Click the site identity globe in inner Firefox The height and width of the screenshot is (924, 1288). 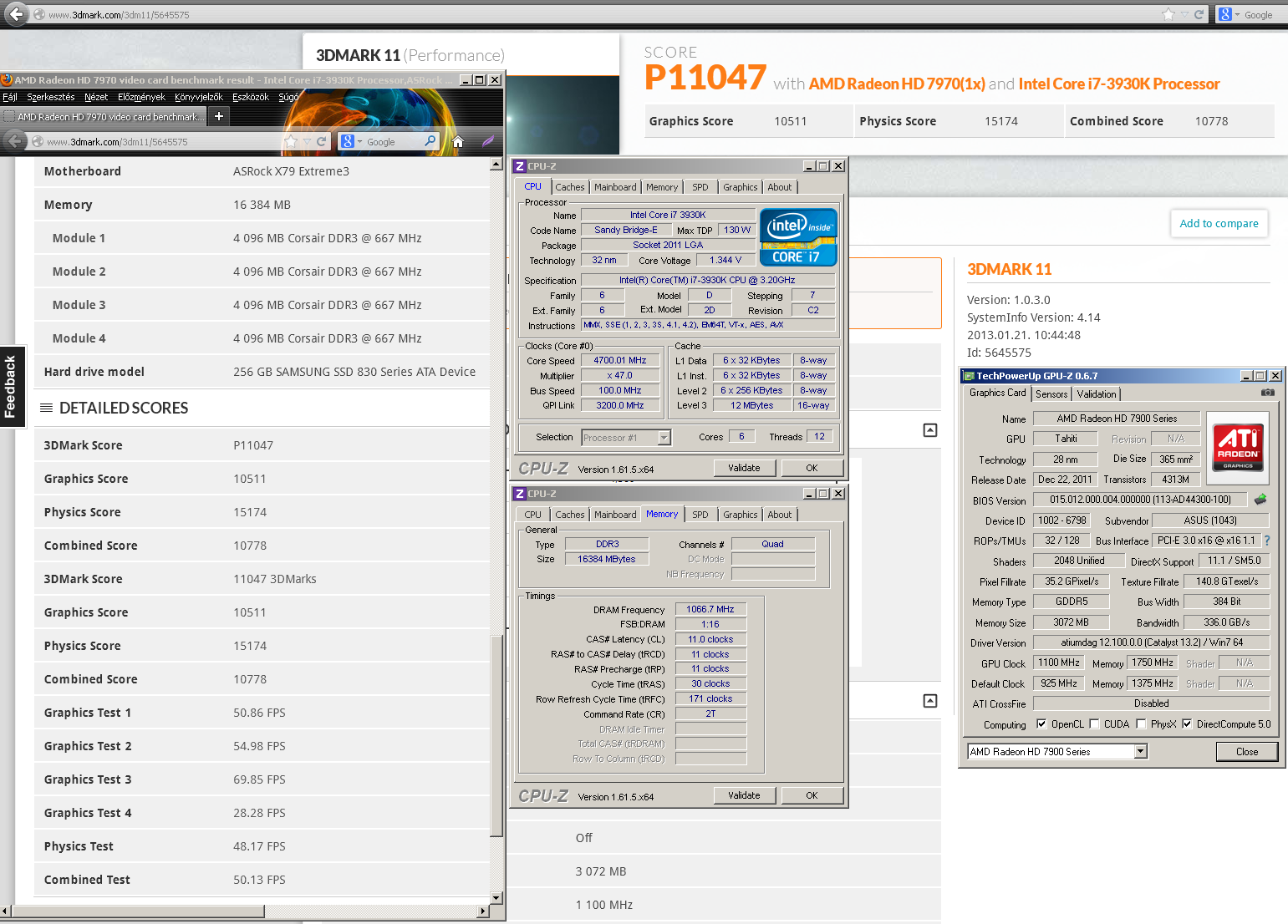(x=38, y=141)
